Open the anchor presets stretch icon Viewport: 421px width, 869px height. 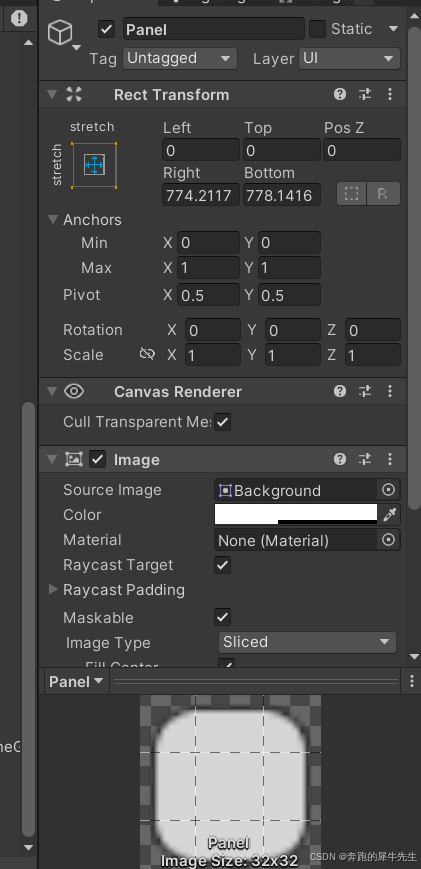point(94,165)
